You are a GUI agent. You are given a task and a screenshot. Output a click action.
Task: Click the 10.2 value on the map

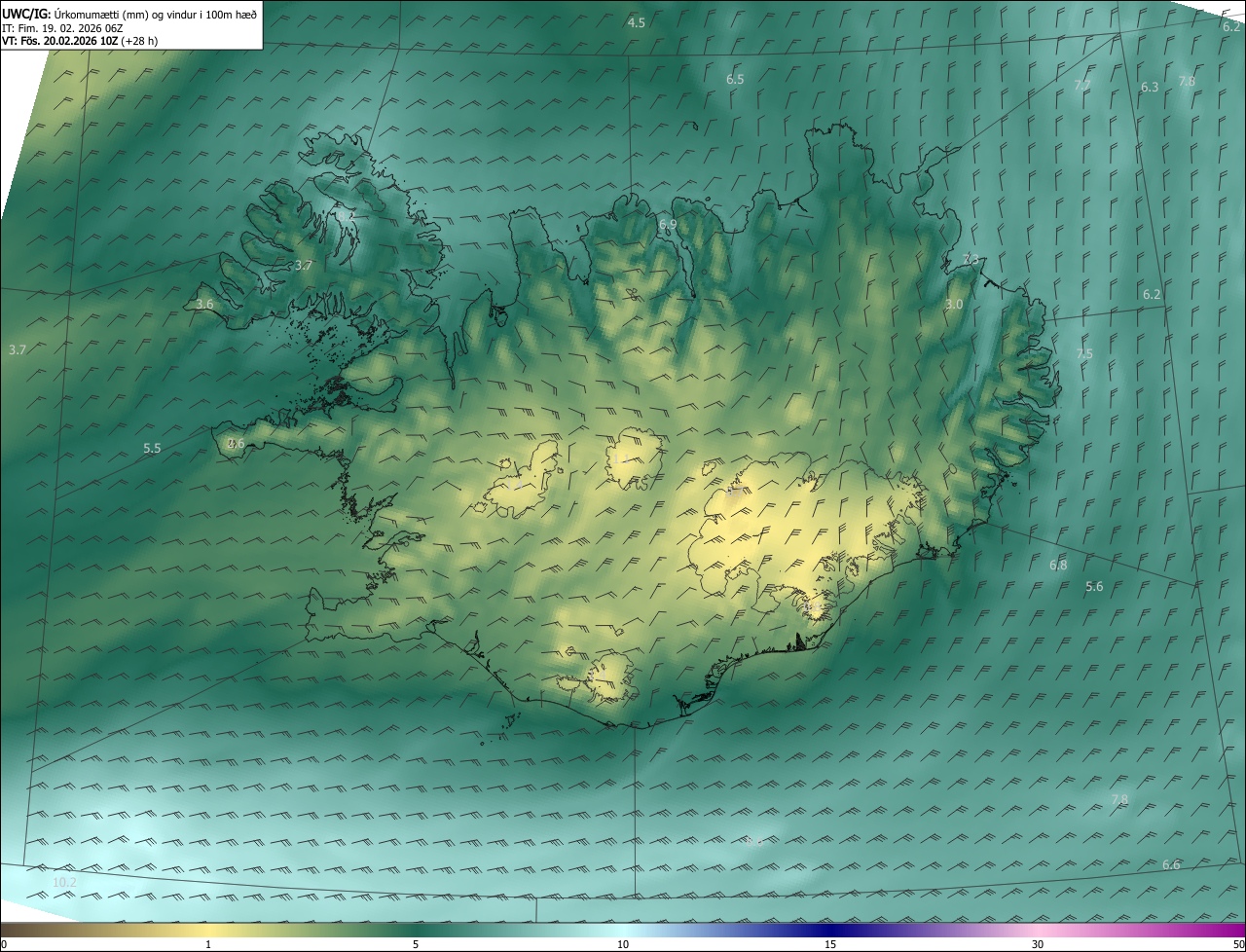click(x=64, y=883)
